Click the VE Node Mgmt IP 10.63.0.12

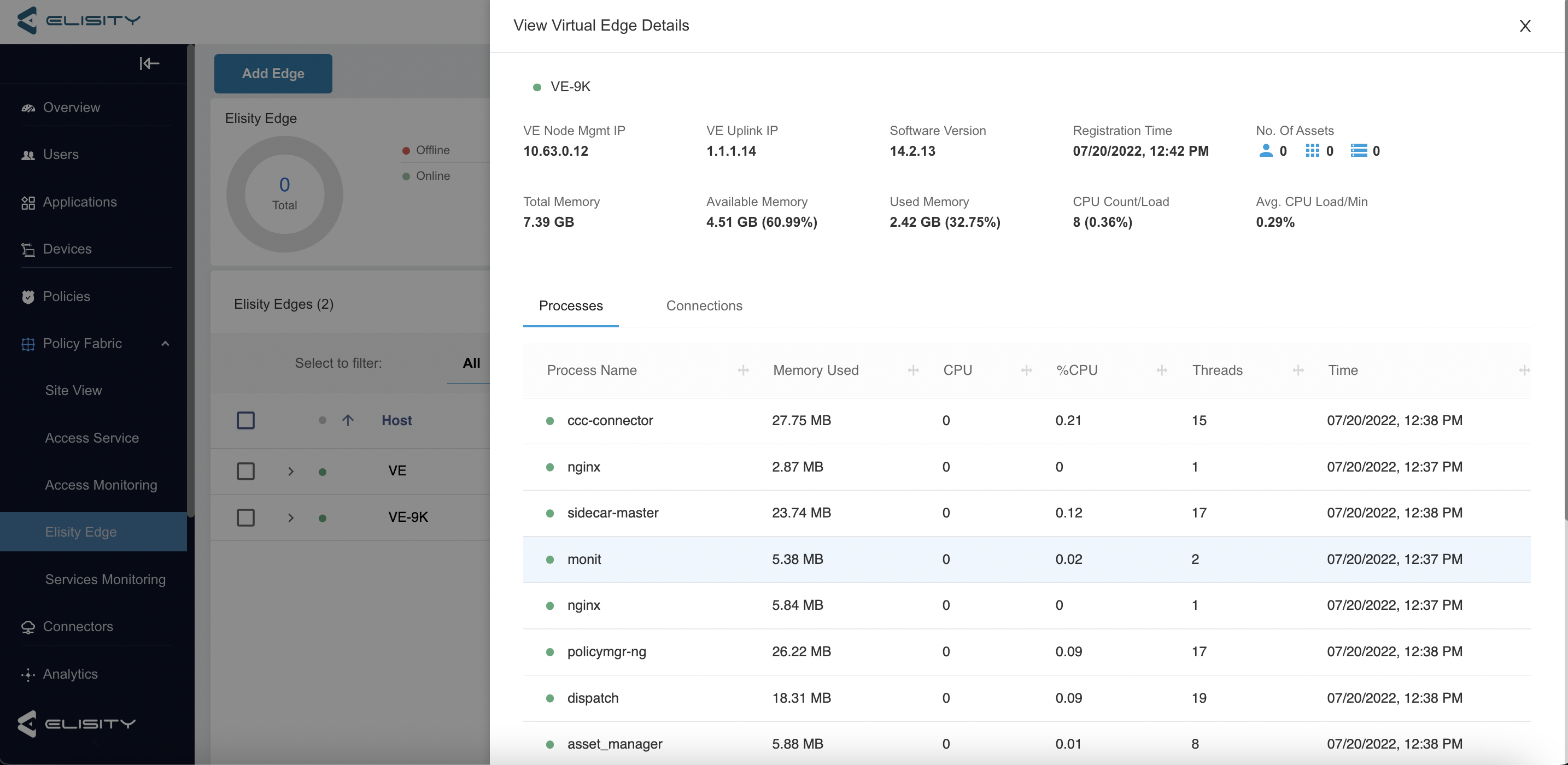[555, 151]
